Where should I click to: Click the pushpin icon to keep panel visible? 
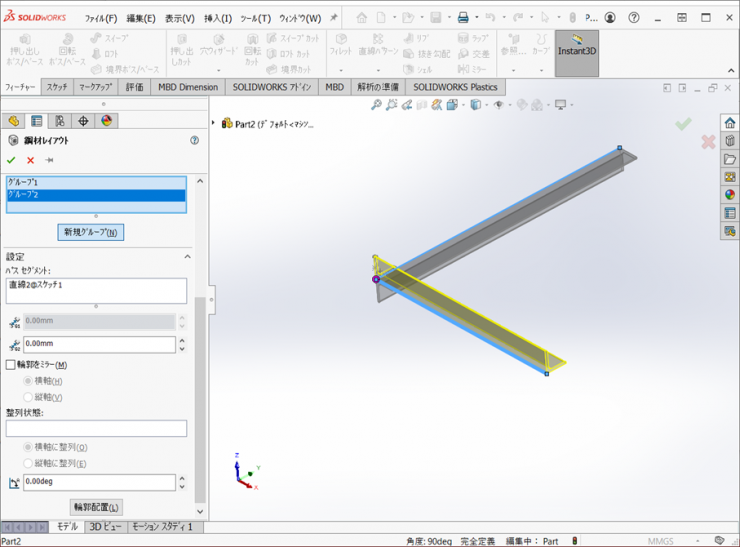click(48, 160)
